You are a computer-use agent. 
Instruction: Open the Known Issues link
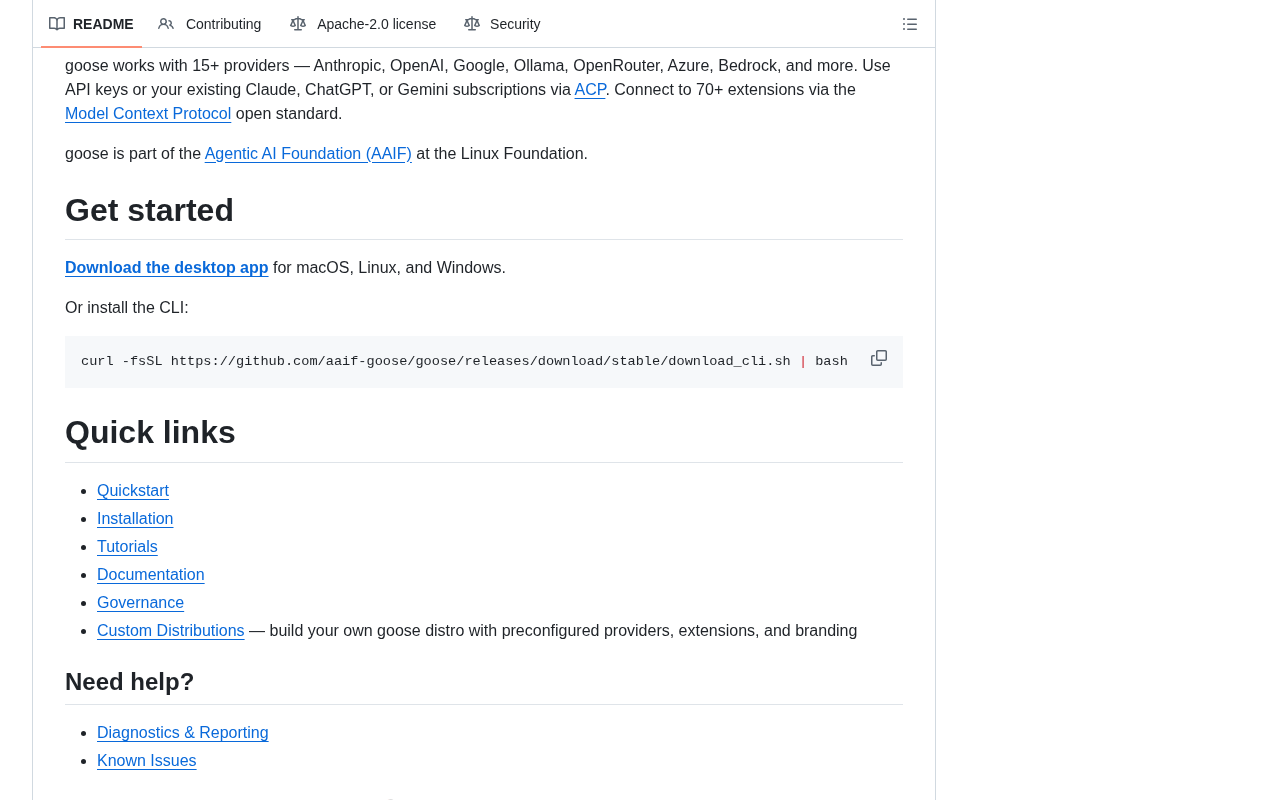point(147,761)
